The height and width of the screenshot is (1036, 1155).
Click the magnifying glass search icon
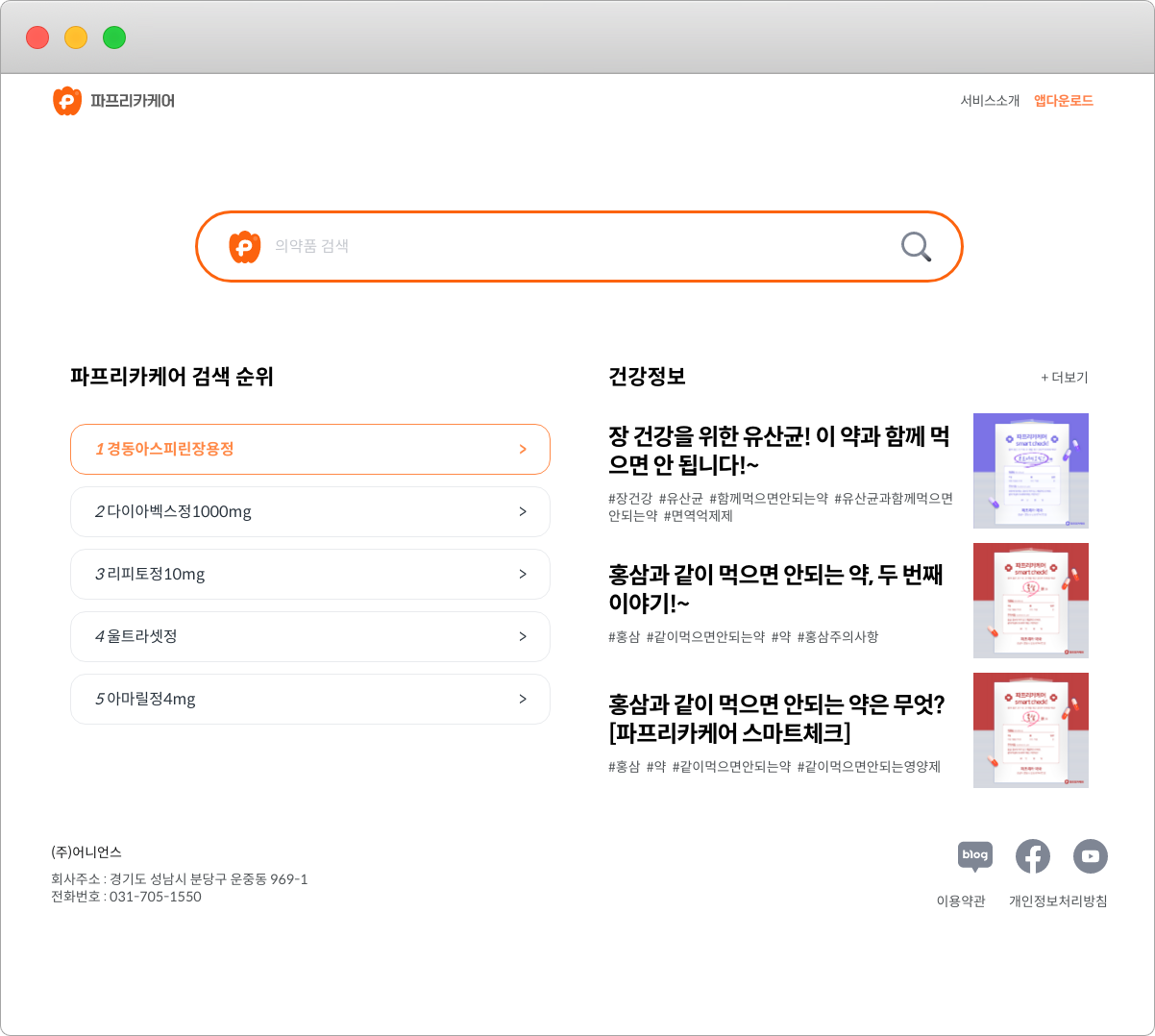pyautogui.click(x=916, y=247)
